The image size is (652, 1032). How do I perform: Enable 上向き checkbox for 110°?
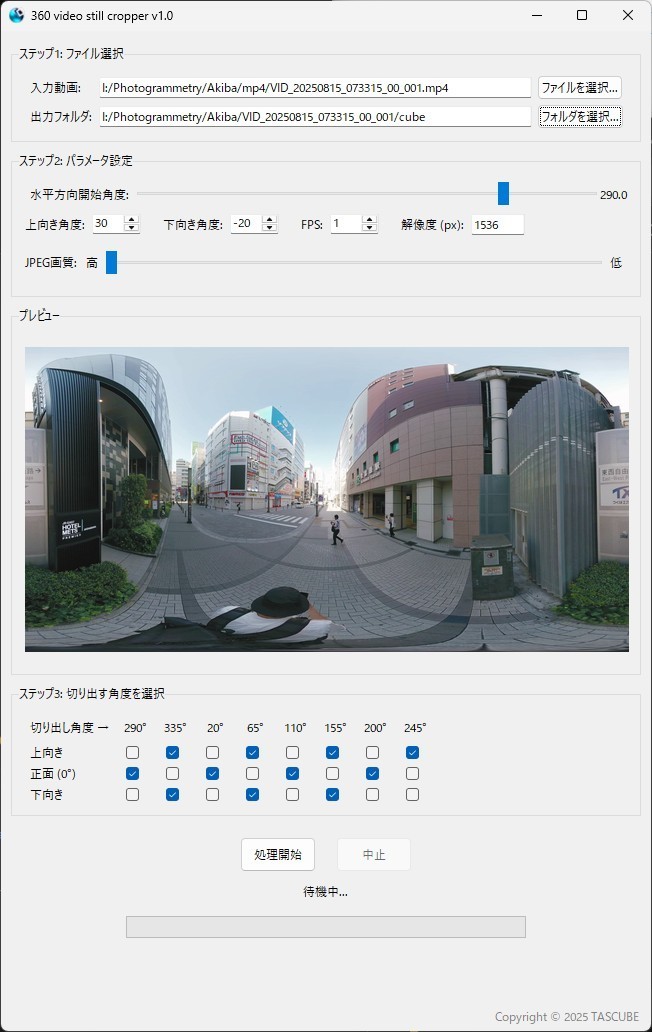292,752
